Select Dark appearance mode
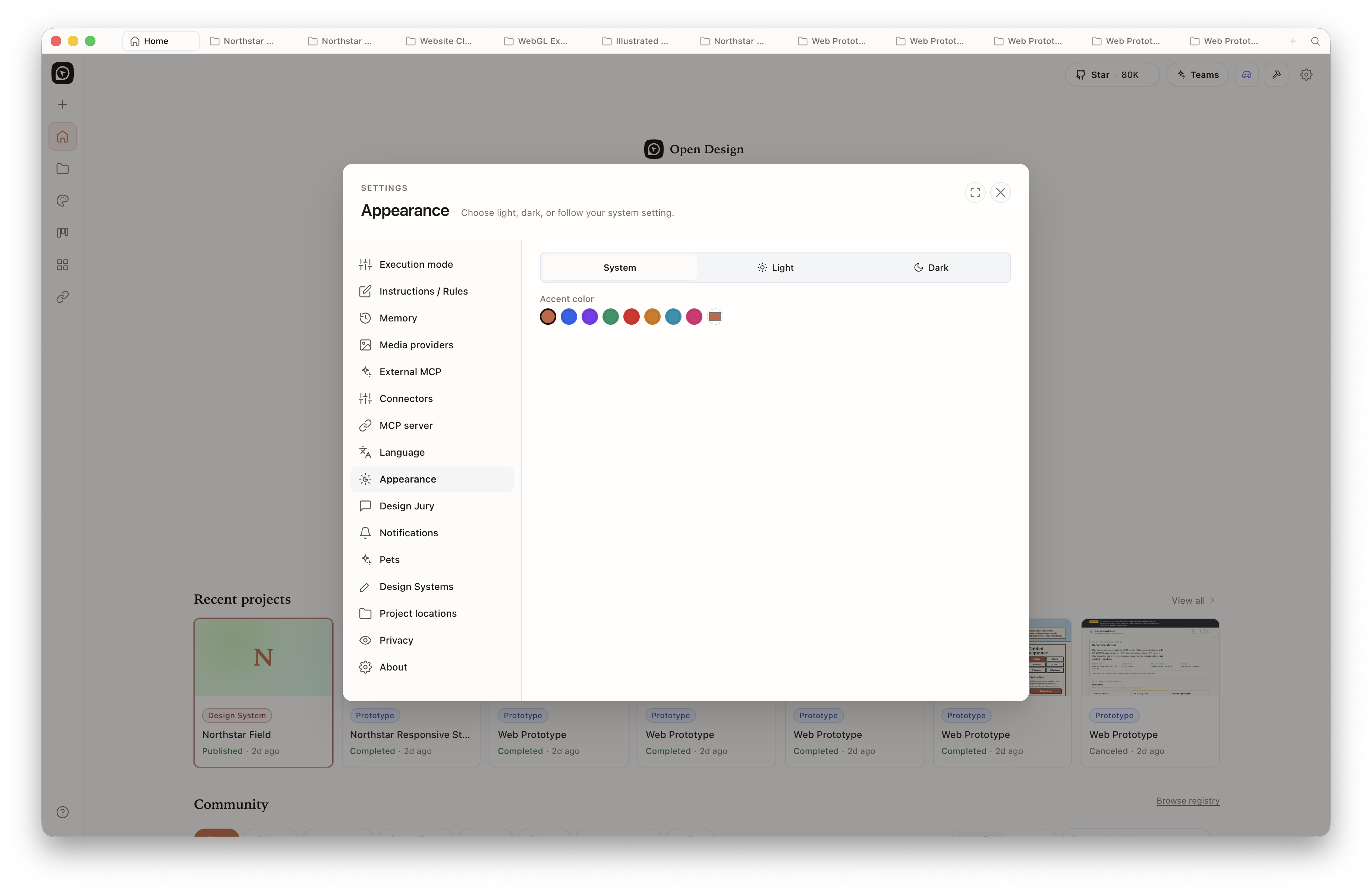 click(x=931, y=267)
